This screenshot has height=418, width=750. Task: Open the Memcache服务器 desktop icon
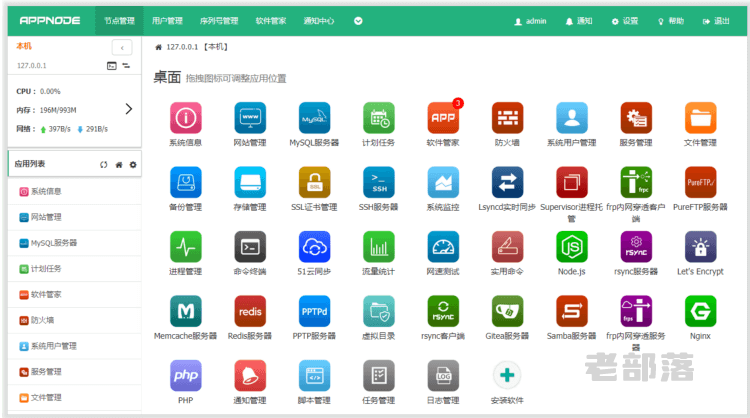pyautogui.click(x=186, y=311)
